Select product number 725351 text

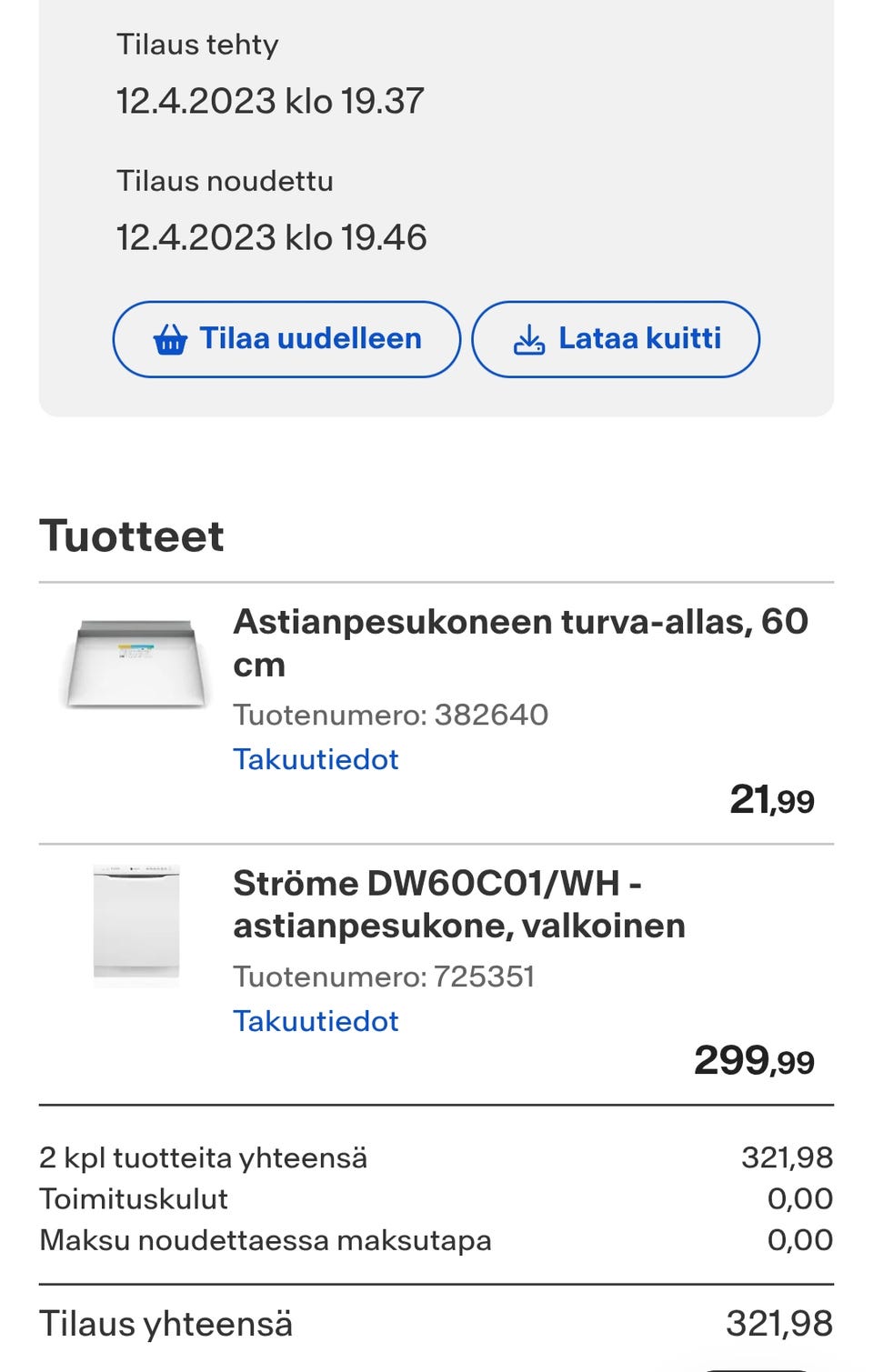(x=383, y=976)
